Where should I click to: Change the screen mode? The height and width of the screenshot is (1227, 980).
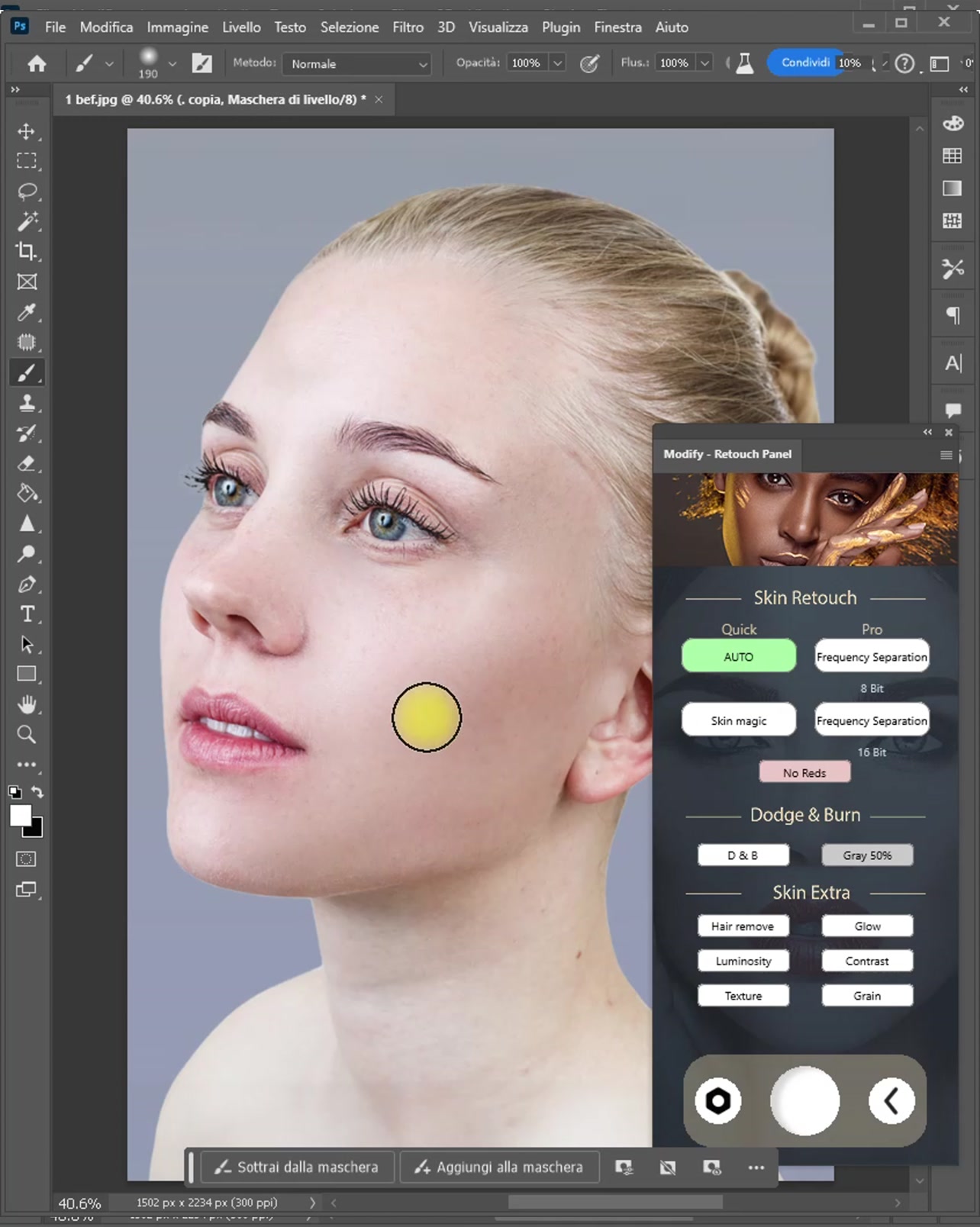tap(26, 890)
